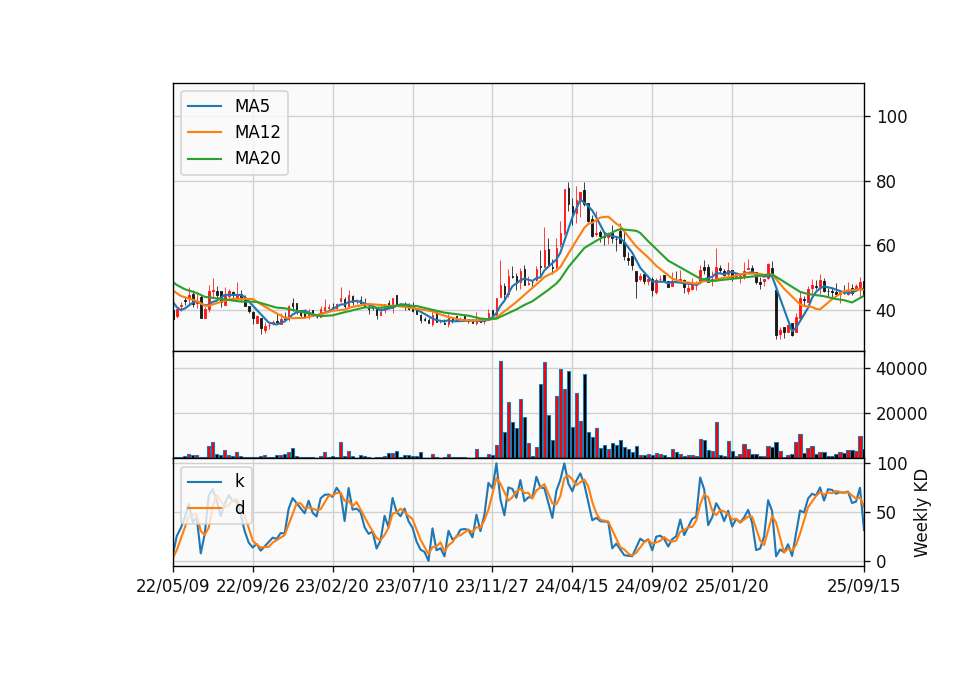The image size is (960, 690).
Task: Click the price axis value 60
Action: tap(886, 246)
